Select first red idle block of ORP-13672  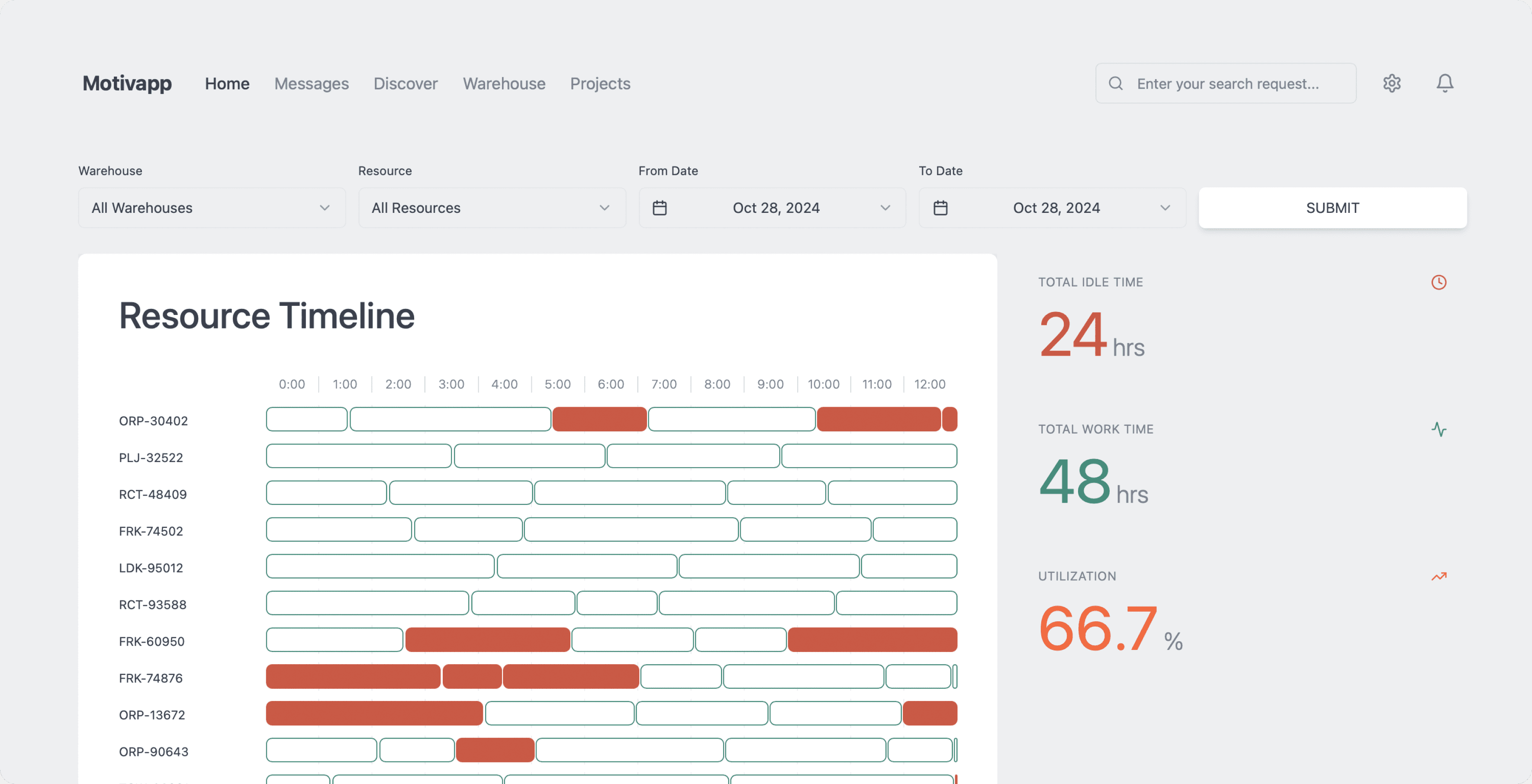point(374,713)
